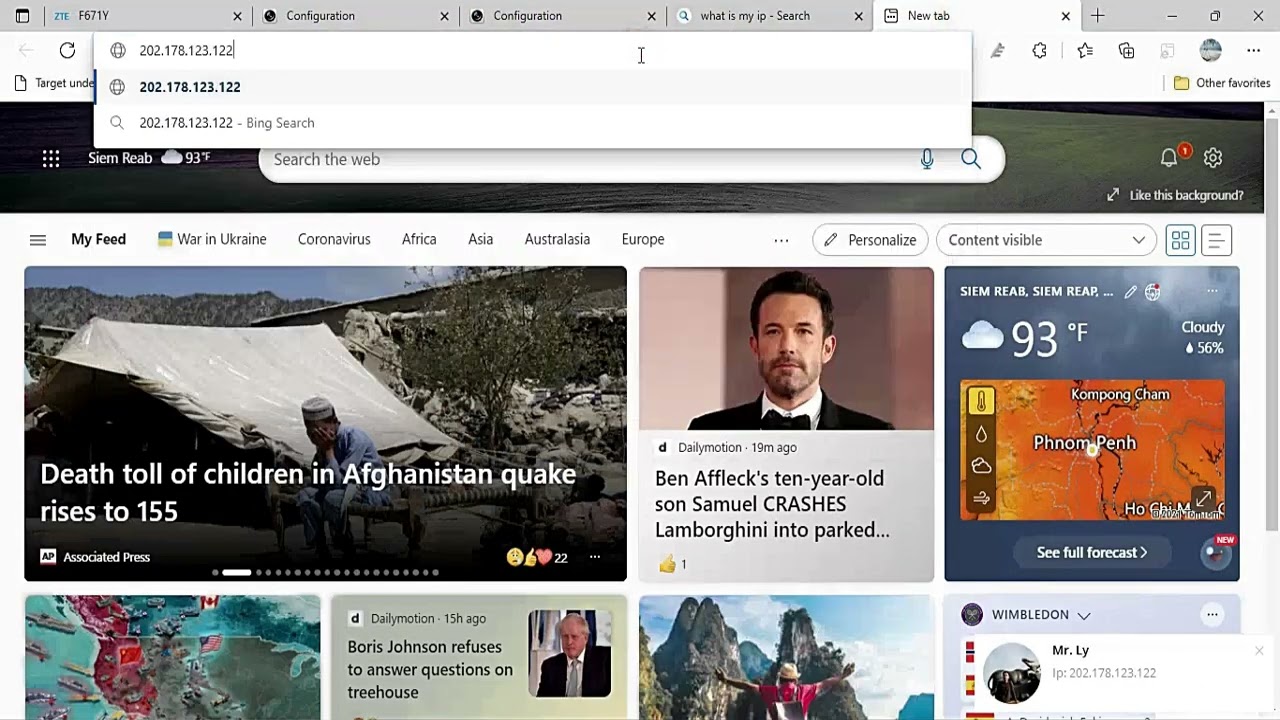Open the feed hamburger menu
Image resolution: width=1280 pixels, height=720 pixels.
[38, 240]
